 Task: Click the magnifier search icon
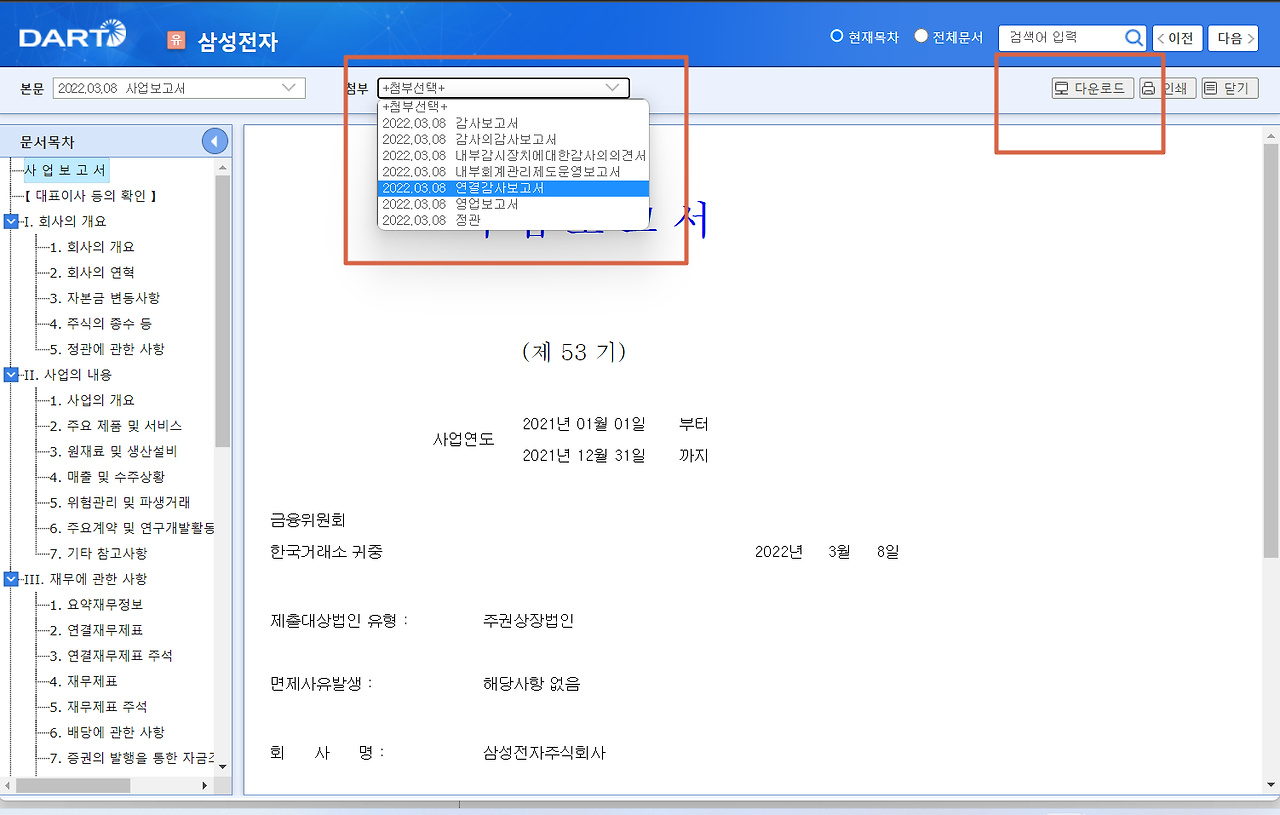point(1134,38)
